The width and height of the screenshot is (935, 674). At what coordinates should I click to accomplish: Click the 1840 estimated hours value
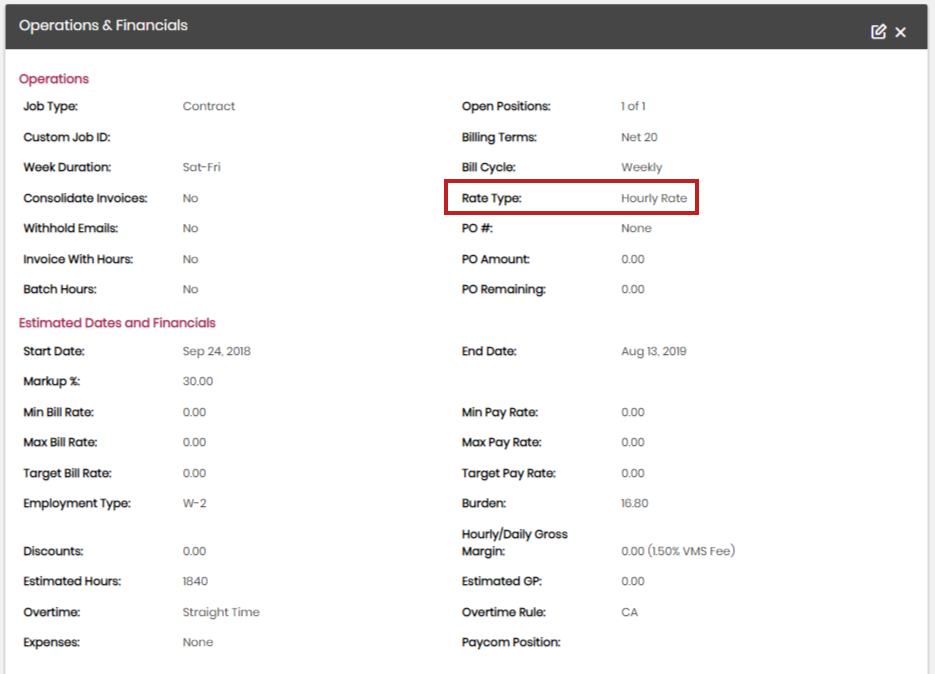pos(195,581)
